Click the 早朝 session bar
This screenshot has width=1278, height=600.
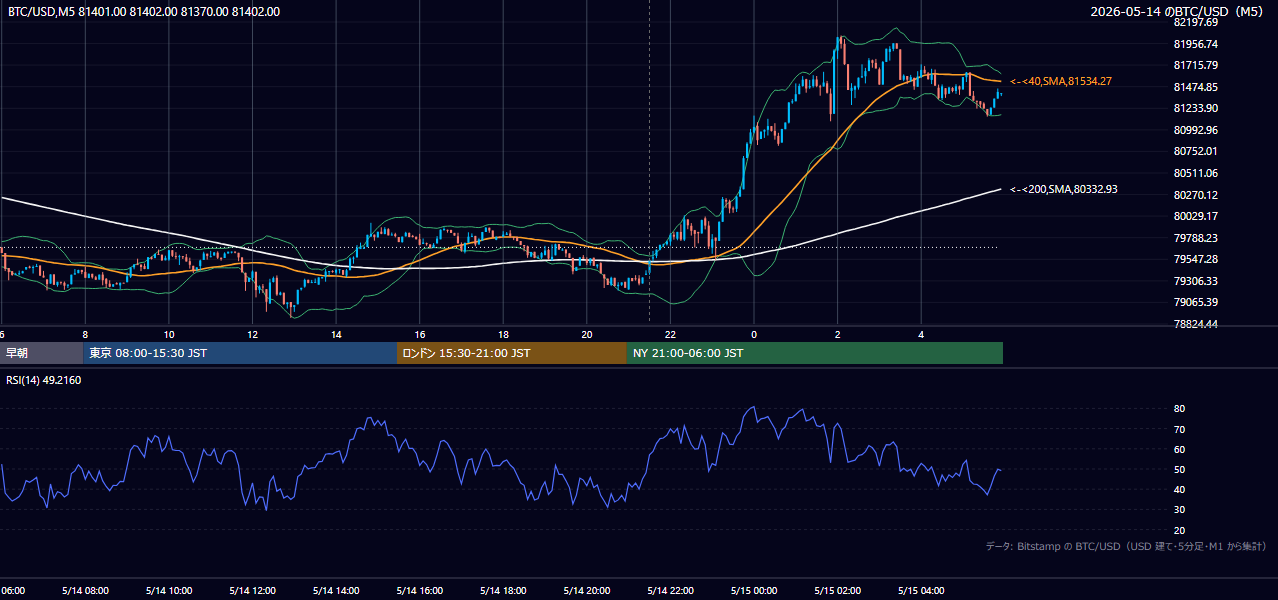(41, 353)
